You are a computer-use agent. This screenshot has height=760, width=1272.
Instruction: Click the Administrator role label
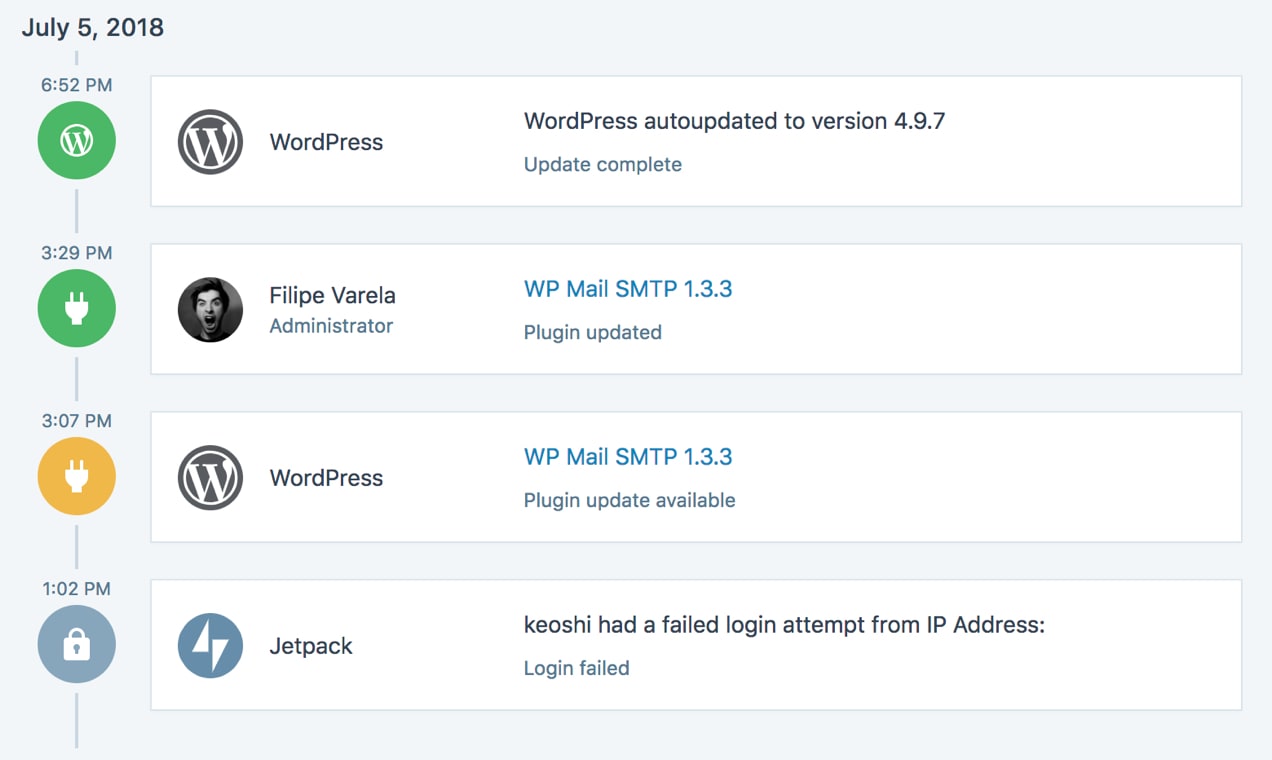point(331,326)
